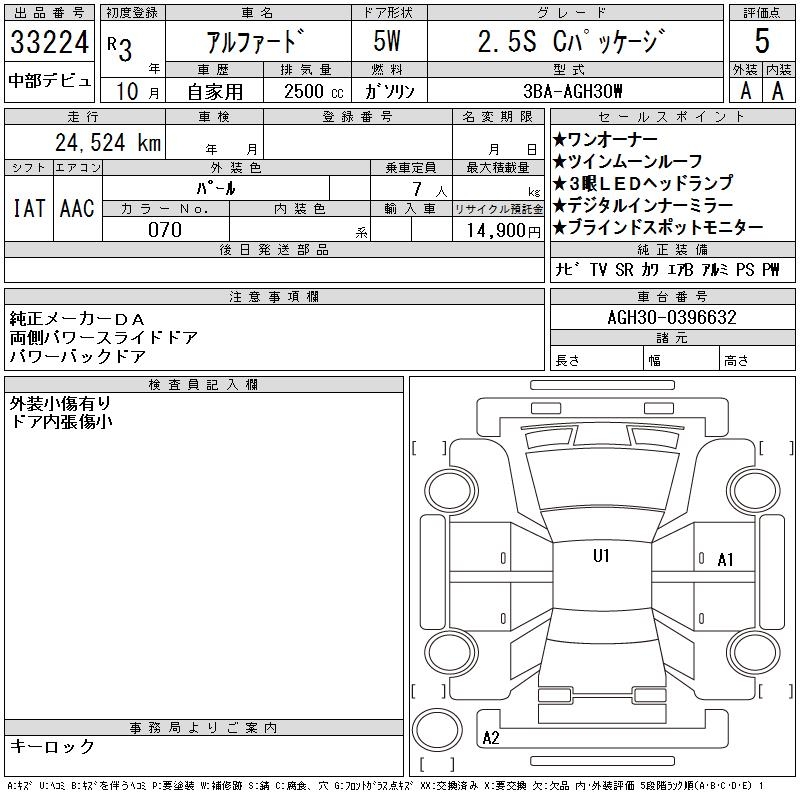800x800 pixels.
Task: Click the overall score 5
Action: [x=762, y=41]
